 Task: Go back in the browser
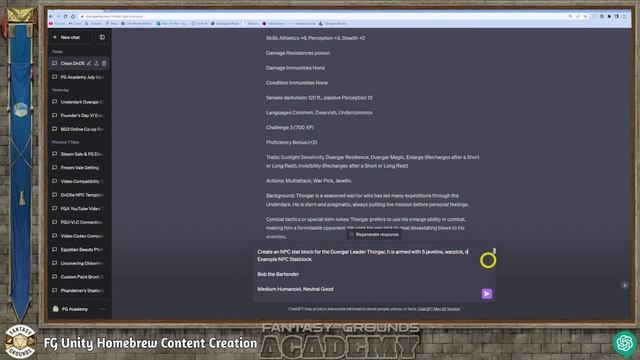51,16
